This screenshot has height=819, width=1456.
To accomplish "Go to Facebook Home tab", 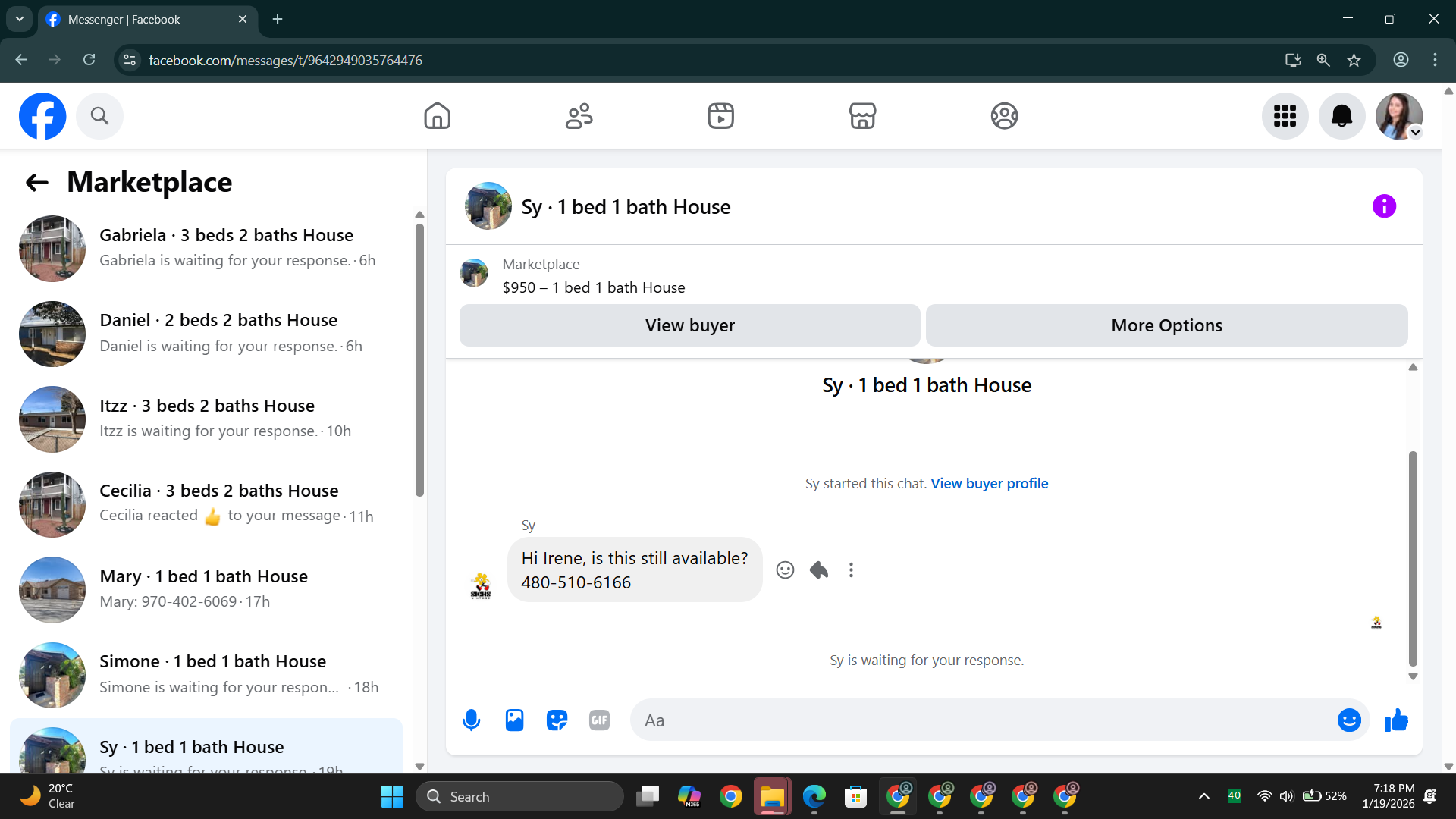I will 437,116.
